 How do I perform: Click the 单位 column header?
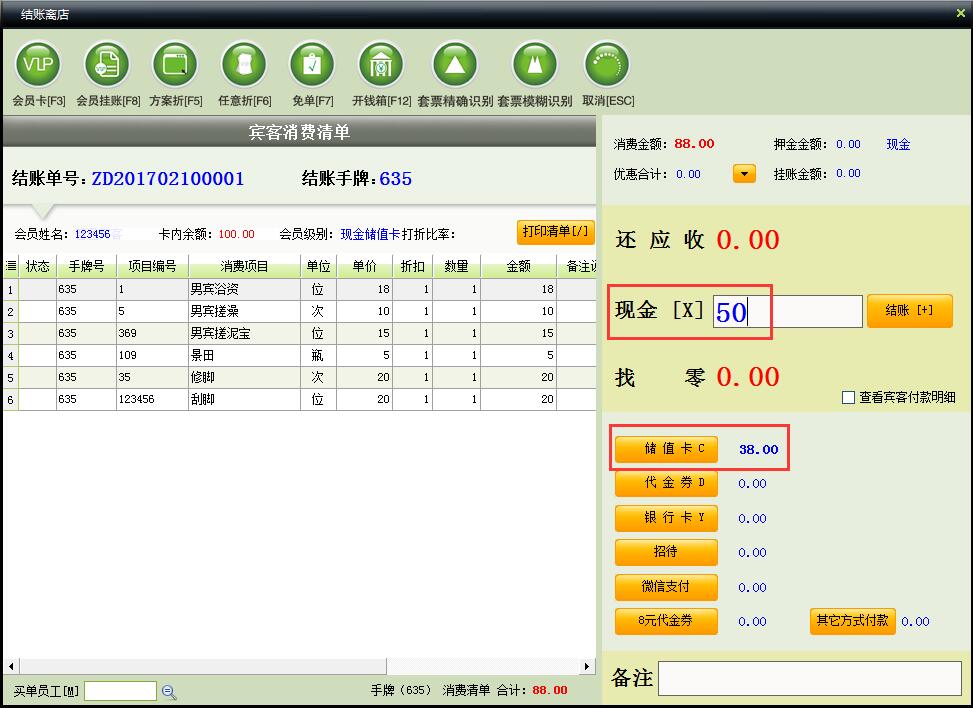(x=318, y=266)
